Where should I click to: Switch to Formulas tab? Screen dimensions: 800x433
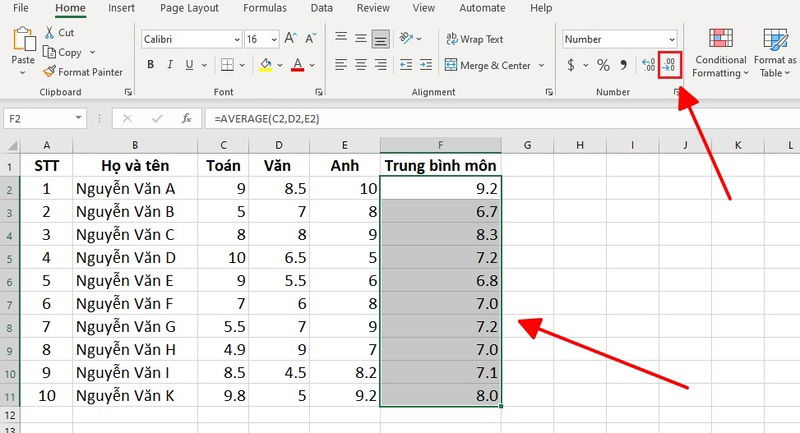pos(265,8)
